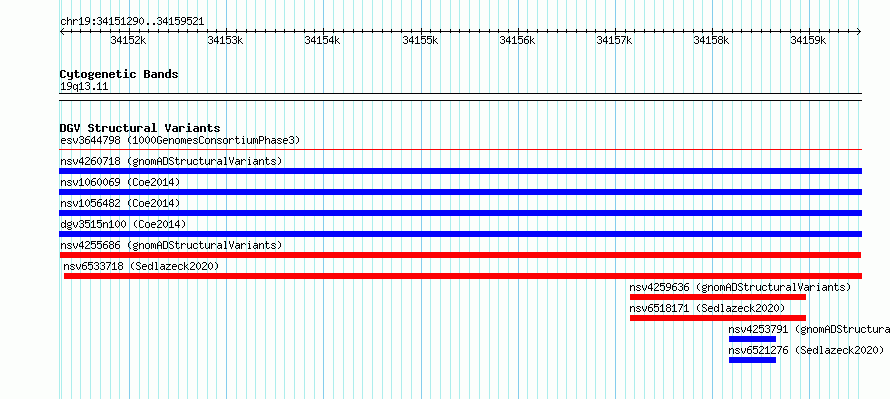Click the blue bar under nsv1056482
The height and width of the screenshot is (399, 890).
pyautogui.click(x=461, y=213)
